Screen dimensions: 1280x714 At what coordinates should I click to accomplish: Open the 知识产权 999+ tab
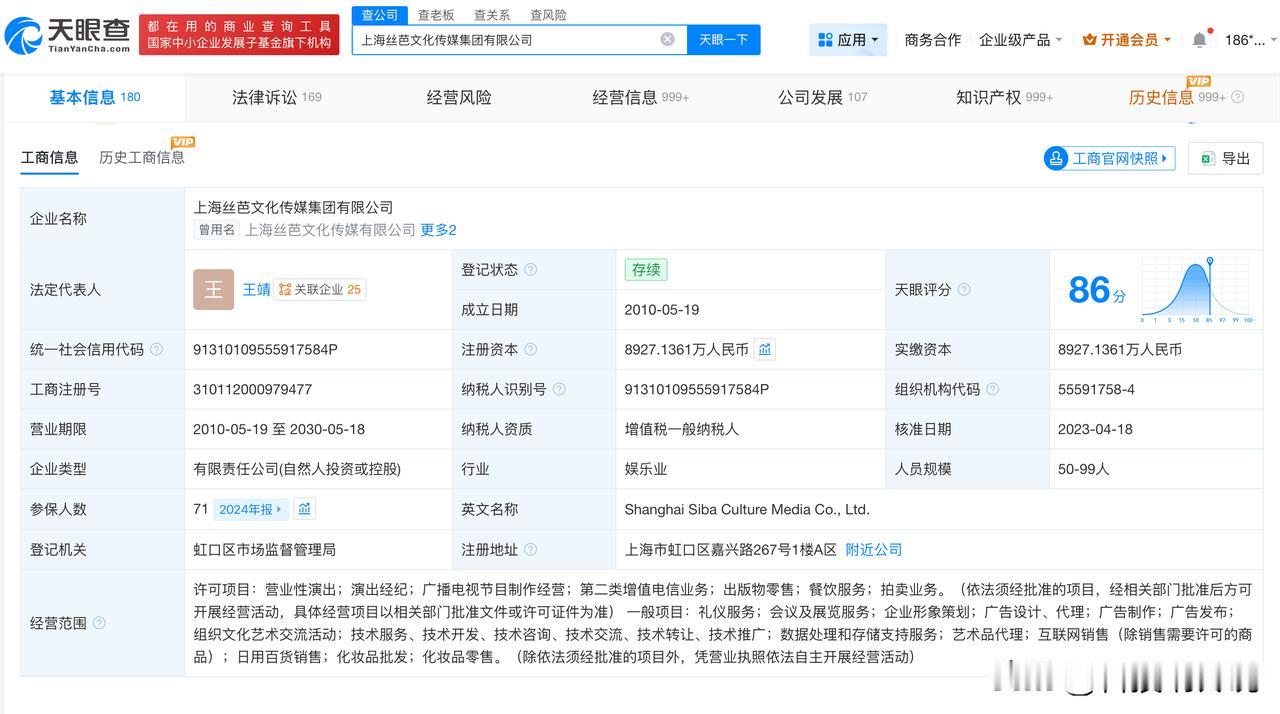point(1005,97)
